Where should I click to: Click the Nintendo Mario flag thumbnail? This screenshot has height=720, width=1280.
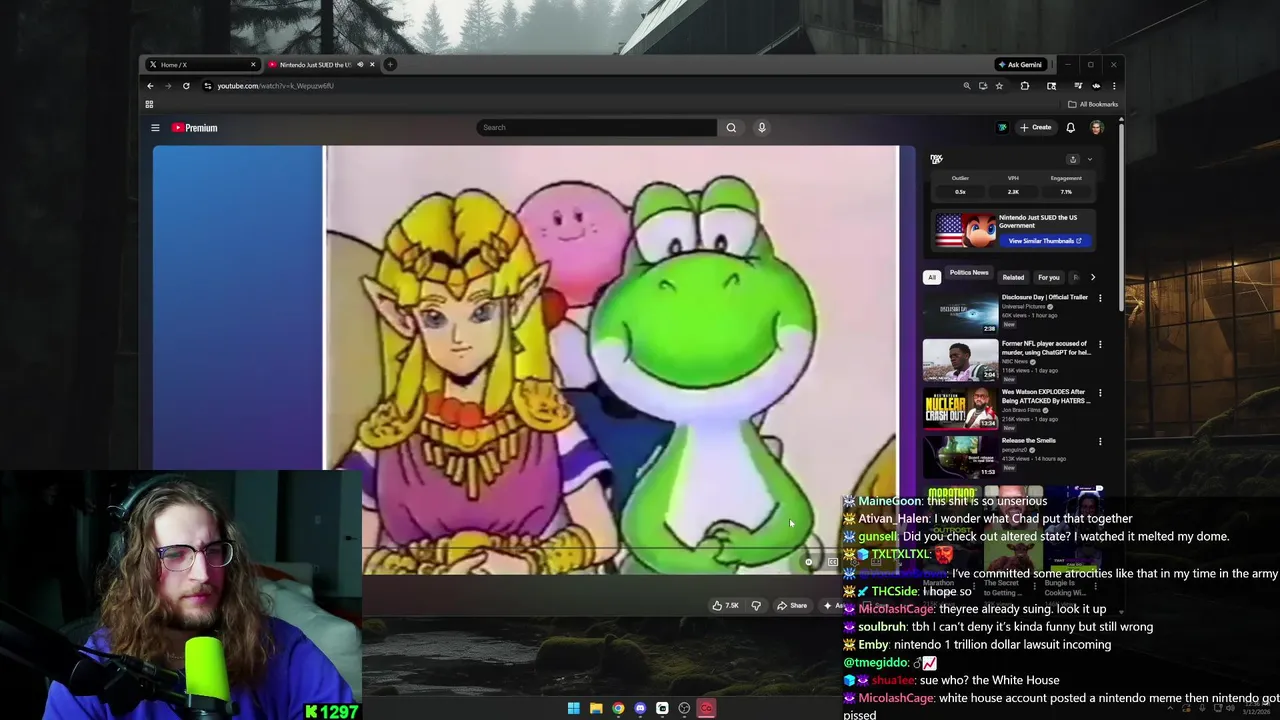click(965, 230)
